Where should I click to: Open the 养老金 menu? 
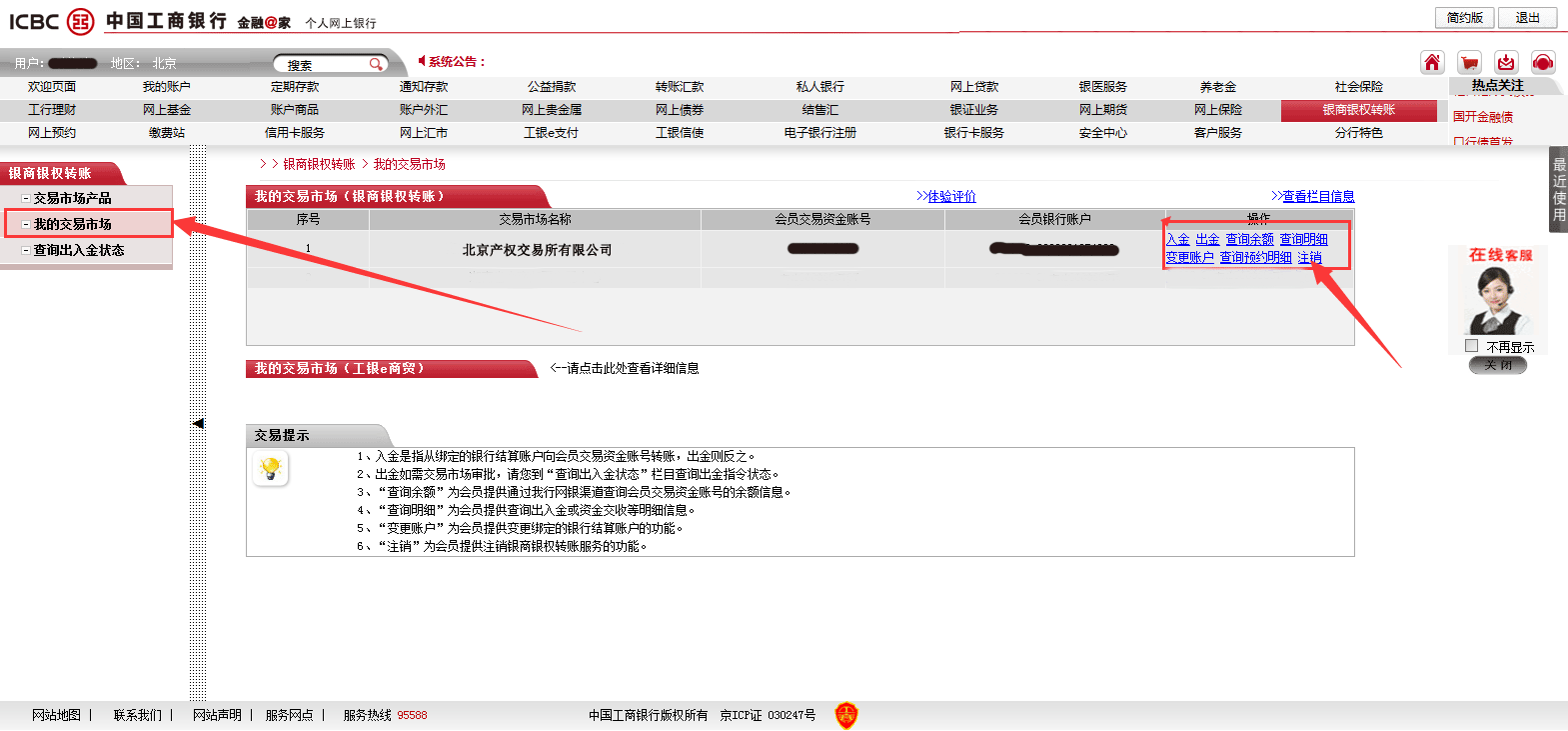tap(1218, 87)
